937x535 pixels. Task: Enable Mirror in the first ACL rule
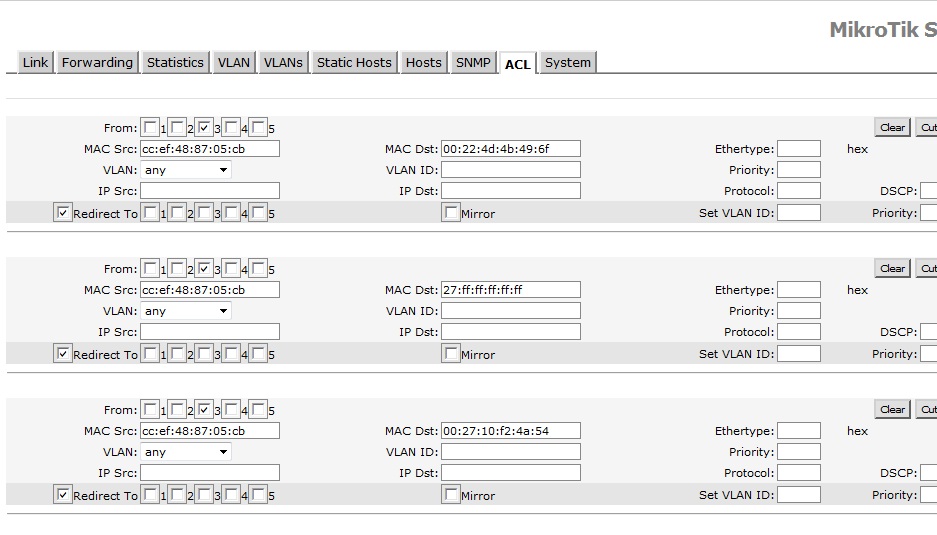pos(451,213)
